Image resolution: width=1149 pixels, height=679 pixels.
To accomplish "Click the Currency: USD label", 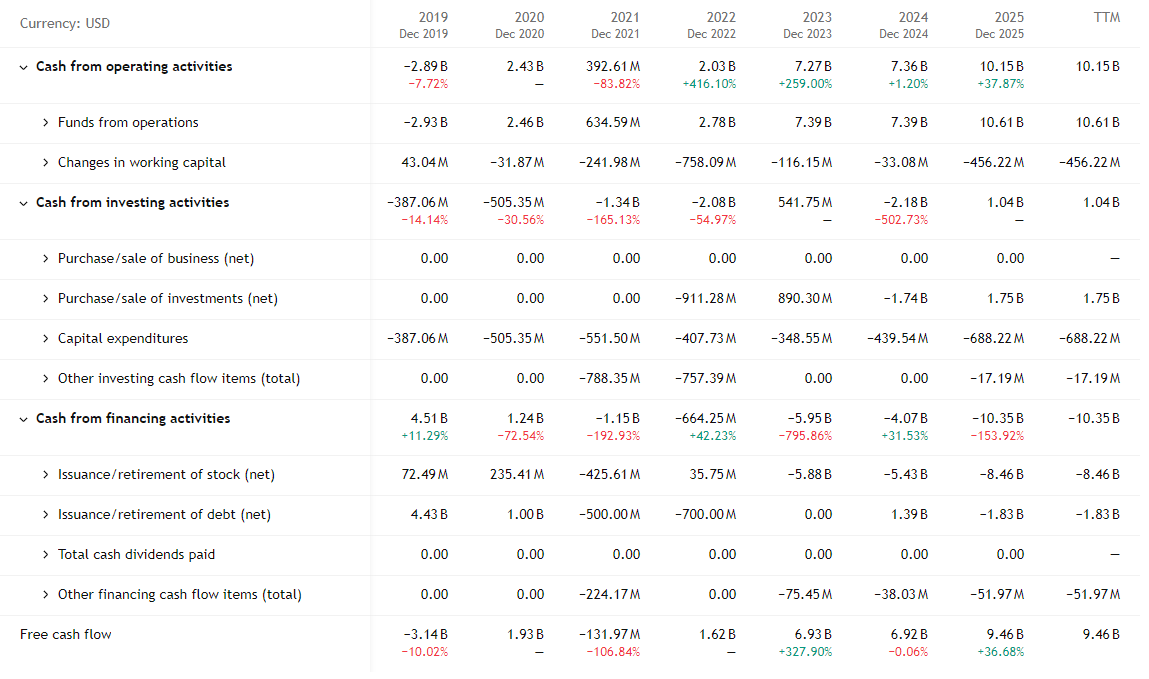I will pos(65,24).
